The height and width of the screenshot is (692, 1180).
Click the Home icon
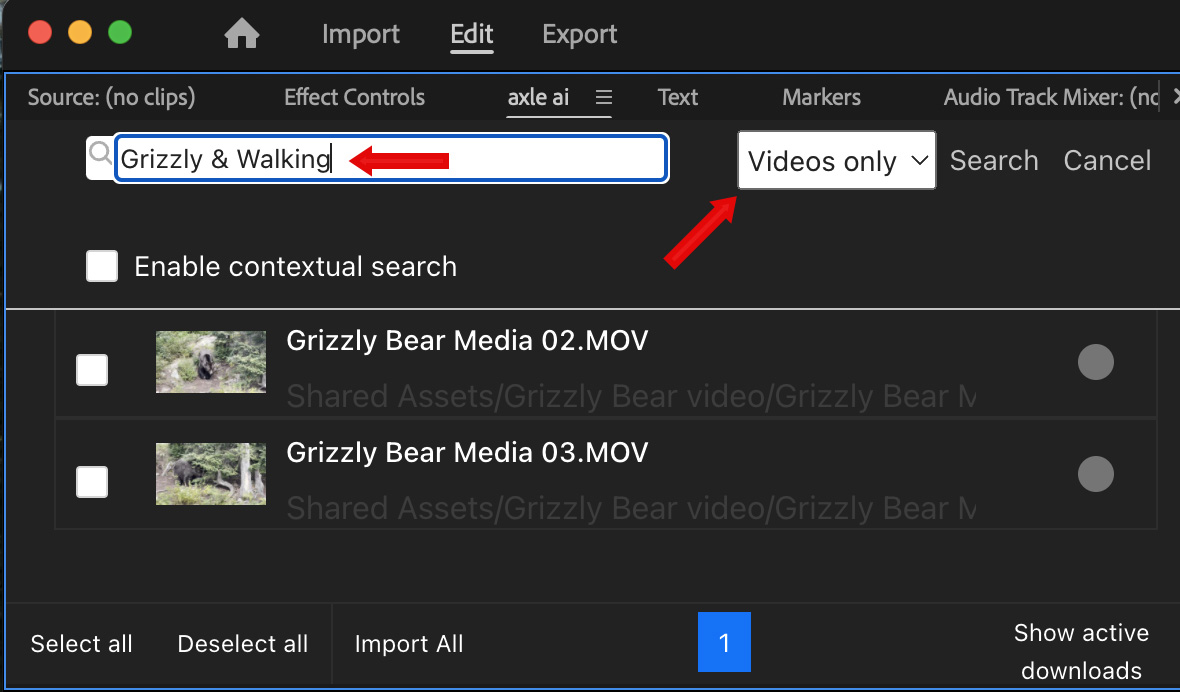[242, 35]
